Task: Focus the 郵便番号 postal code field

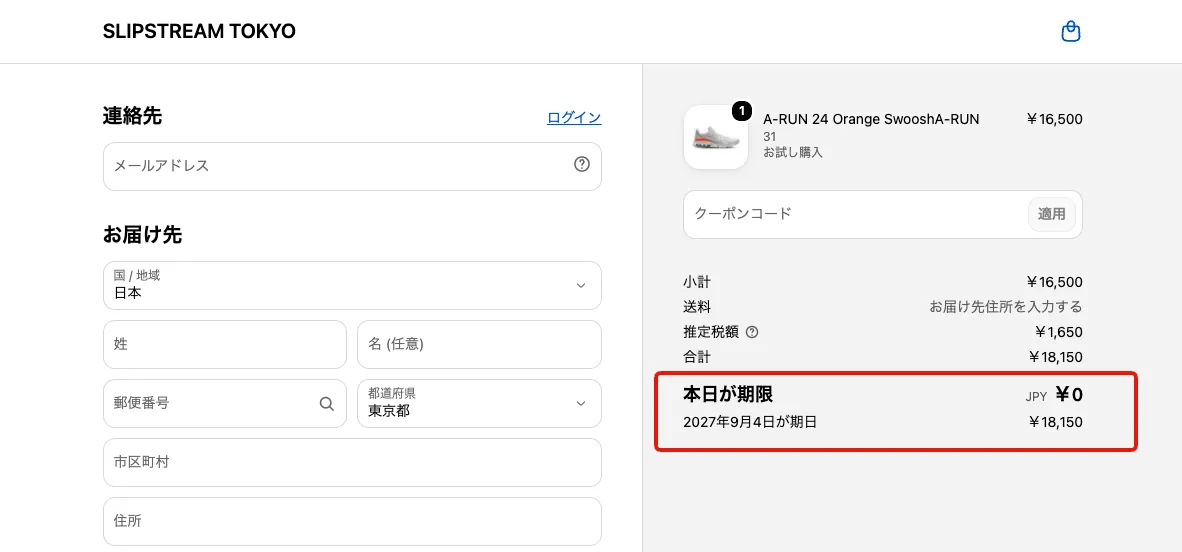Action: [225, 403]
